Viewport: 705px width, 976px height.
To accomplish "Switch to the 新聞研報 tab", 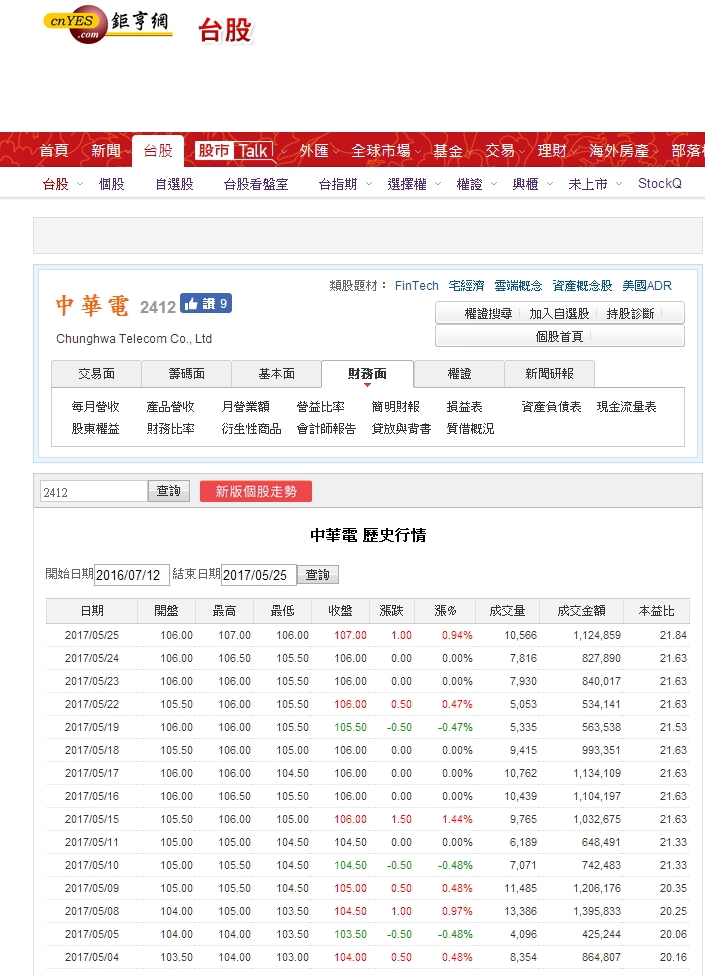I will click(x=549, y=373).
